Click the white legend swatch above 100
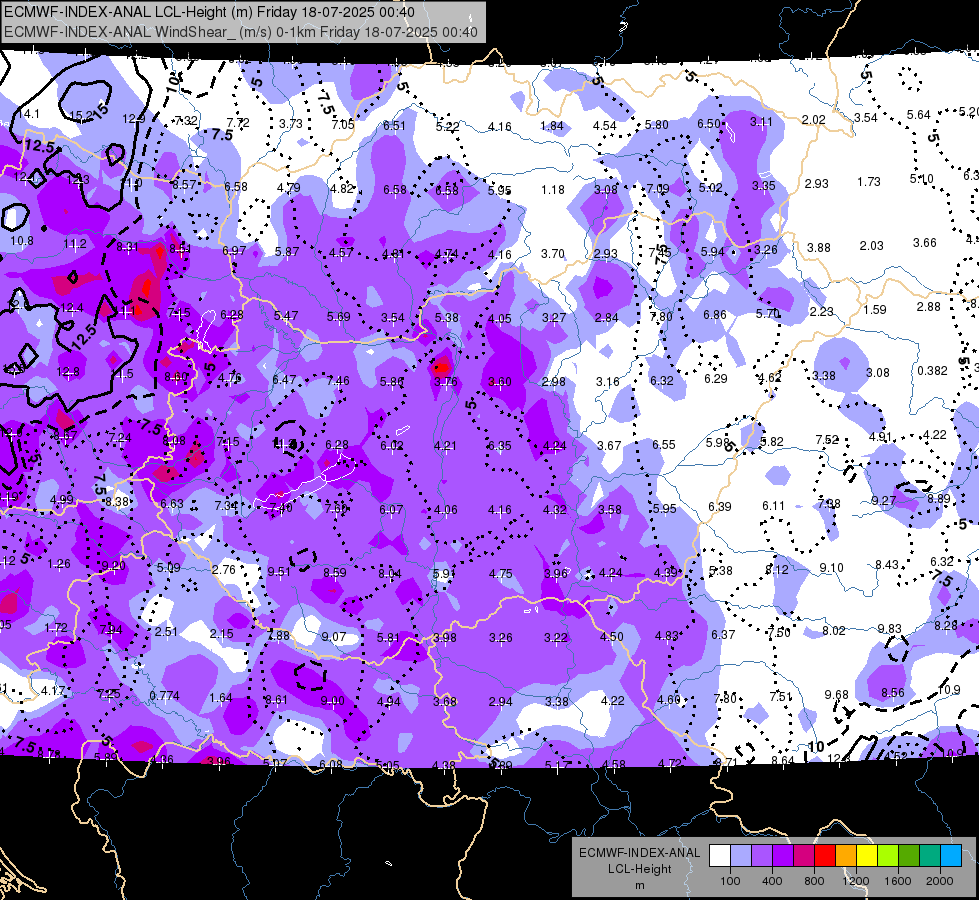979x900 pixels. tap(720, 856)
